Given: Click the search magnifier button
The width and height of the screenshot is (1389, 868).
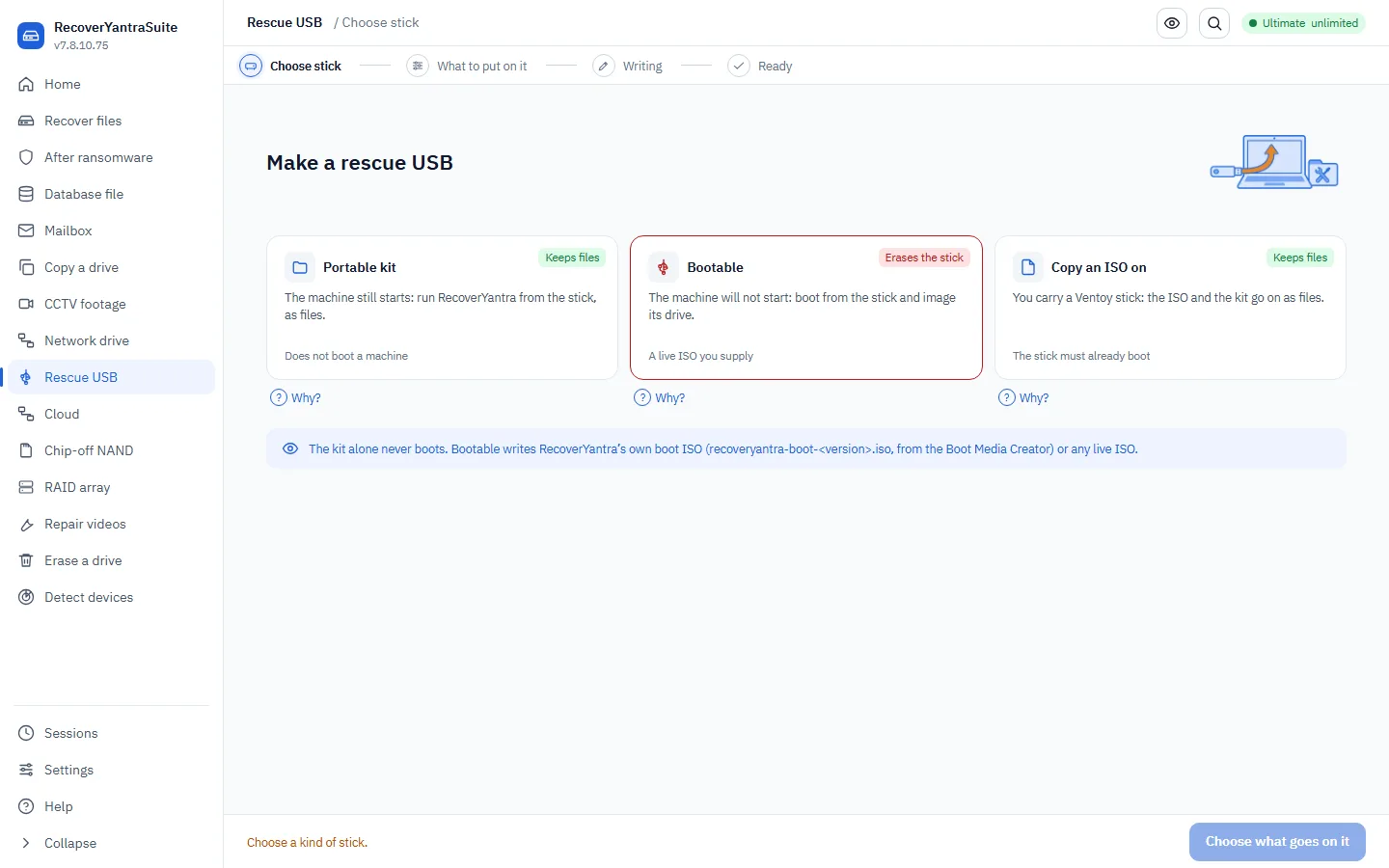Looking at the screenshot, I should [x=1214, y=23].
